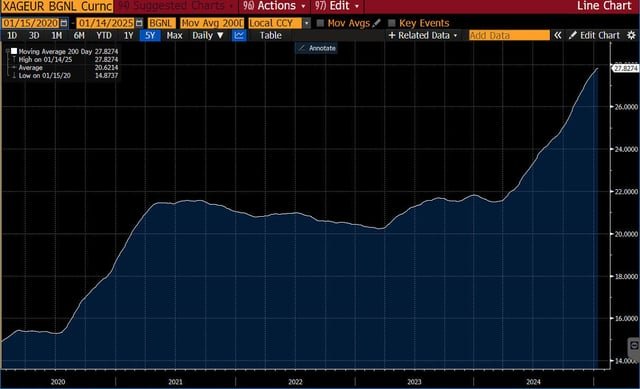Viewport: 640px width, 389px height.
Task: Click the 2024 year label on time axis
Action: click(533, 382)
